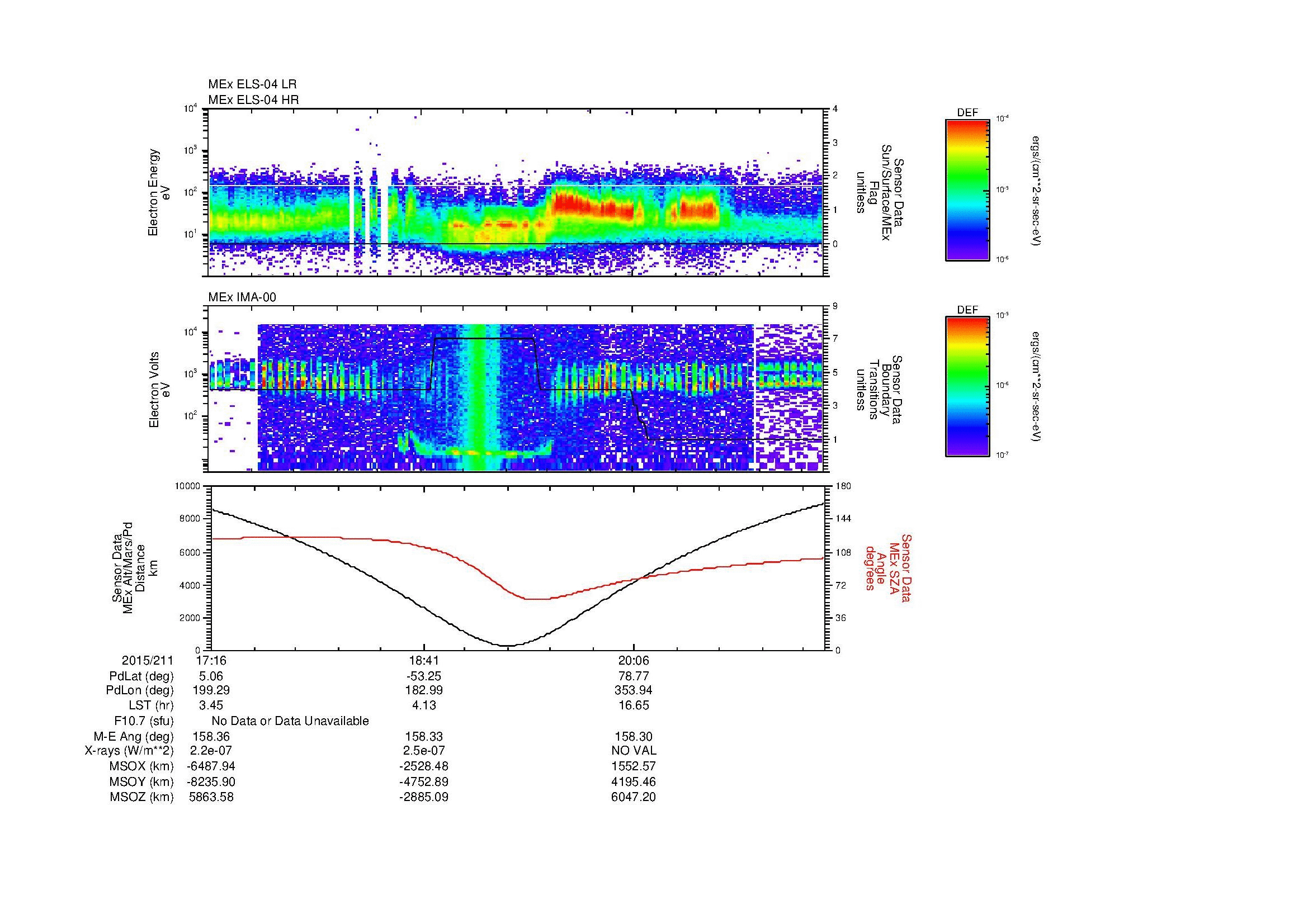Click the LST value '16.65'
The width and height of the screenshot is (1308, 924).
(634, 705)
